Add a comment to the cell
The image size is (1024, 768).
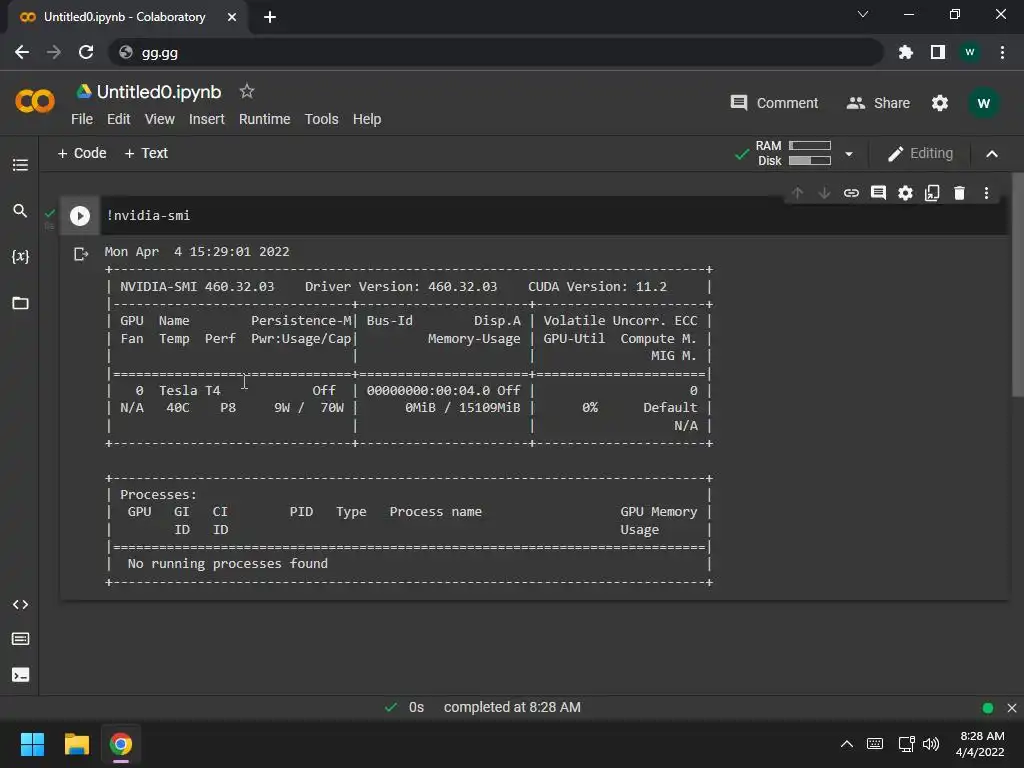coord(878,193)
